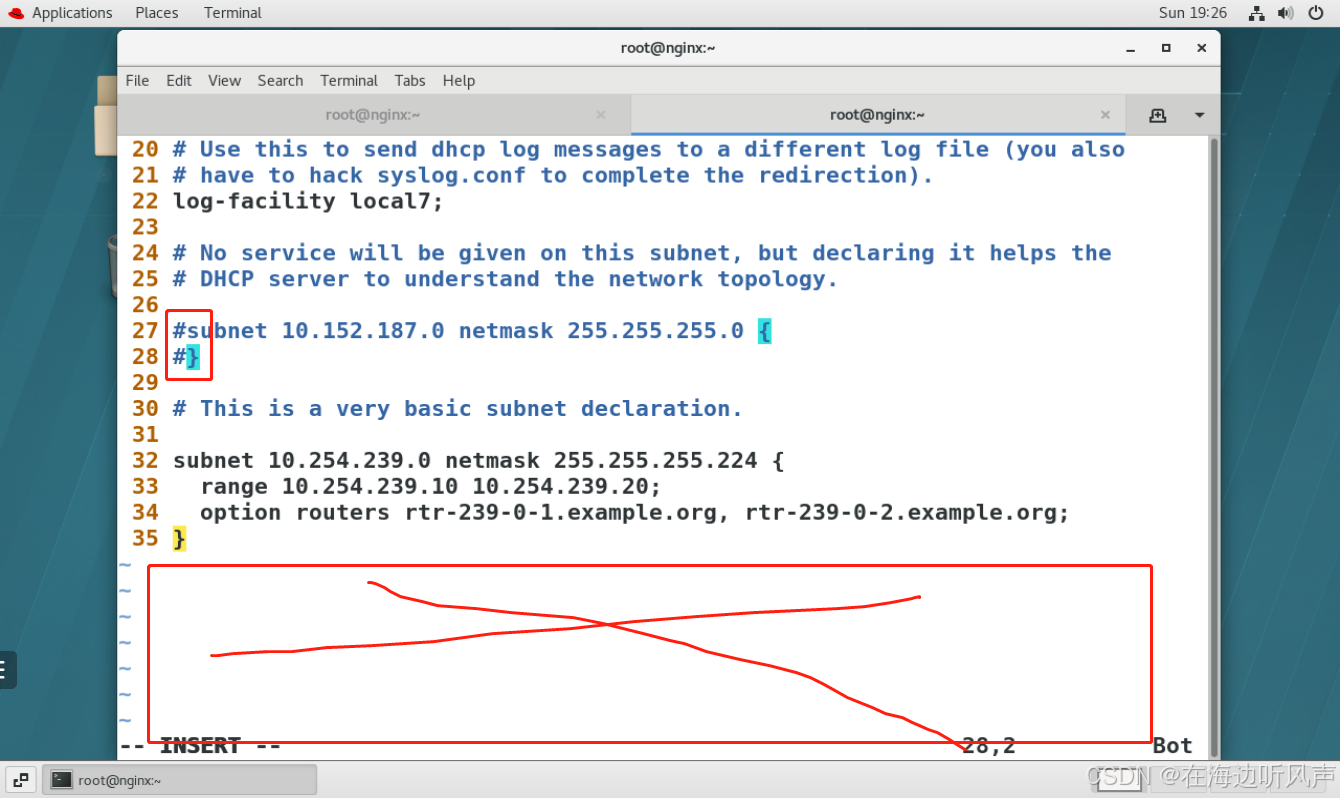Click the '#subnet 10.152.187.0' text on line 27
The width and height of the screenshot is (1340, 798).
[x=309, y=331]
